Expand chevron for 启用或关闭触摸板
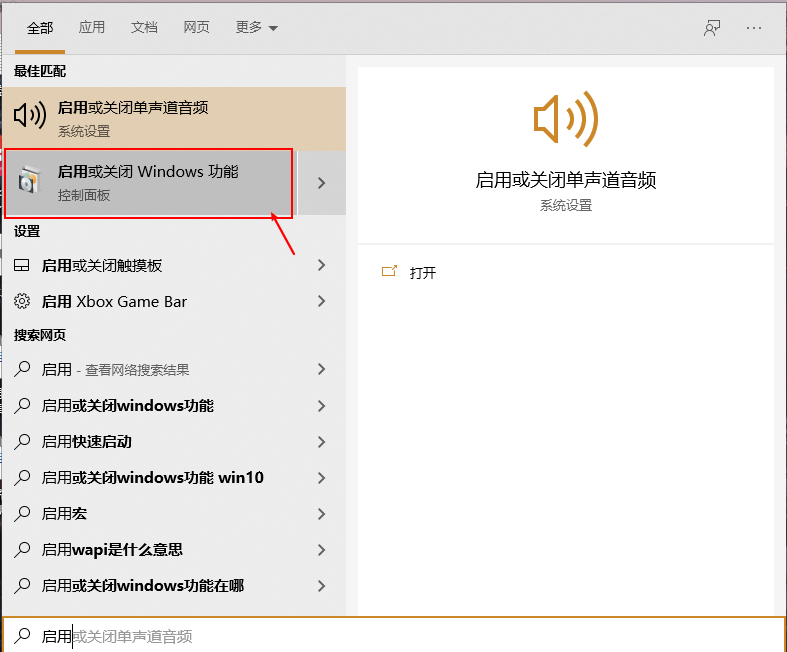Viewport: 787px width, 652px height. pos(322,265)
